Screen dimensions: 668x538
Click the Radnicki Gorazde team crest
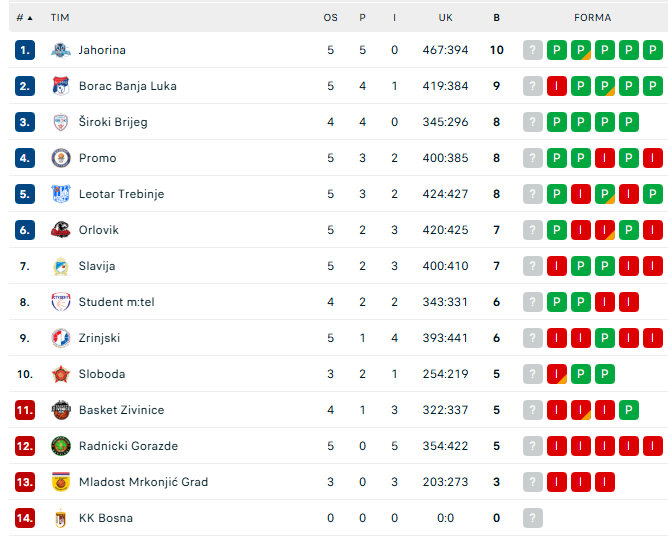tap(60, 446)
